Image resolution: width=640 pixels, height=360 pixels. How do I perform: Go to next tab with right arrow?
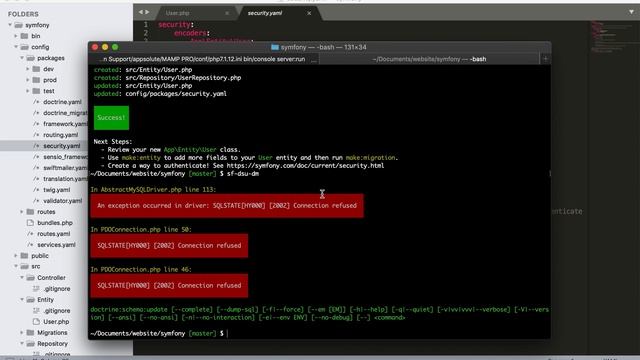click(x=147, y=12)
